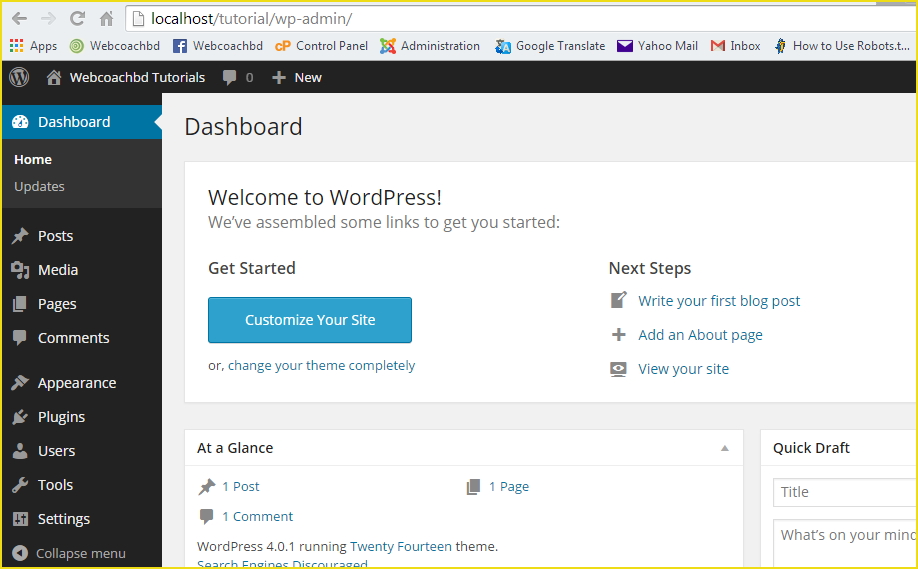Click the plus icon beside Add an About page
The height and width of the screenshot is (569, 918).
618,335
